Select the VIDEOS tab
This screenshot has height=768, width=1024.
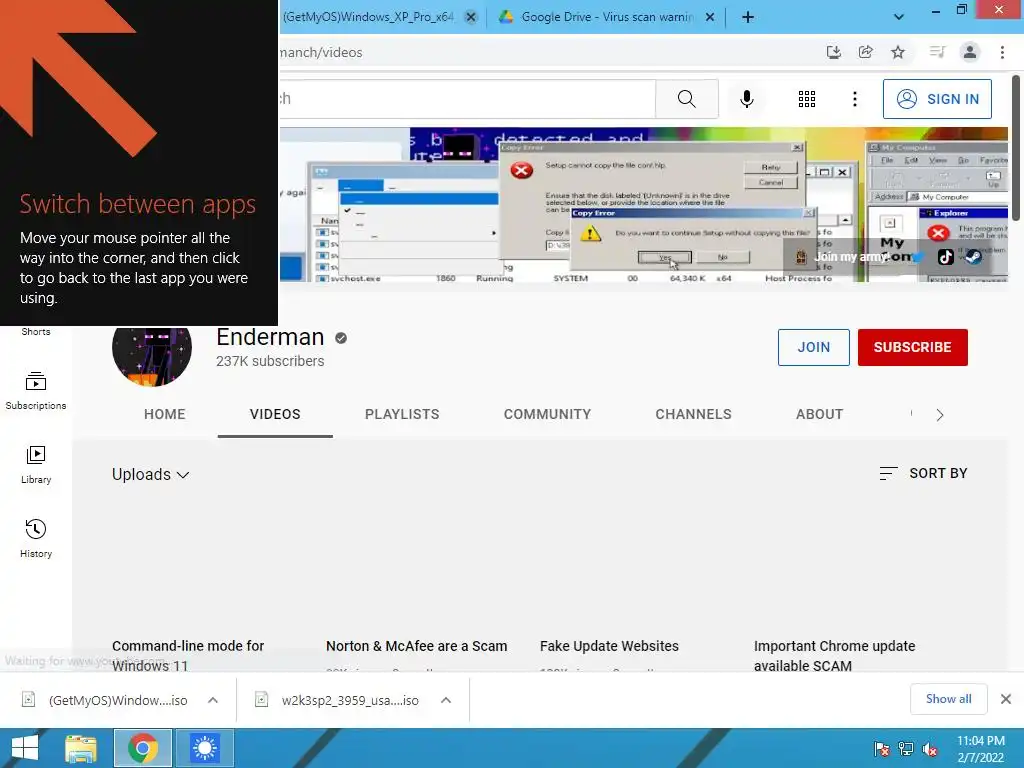tap(275, 414)
